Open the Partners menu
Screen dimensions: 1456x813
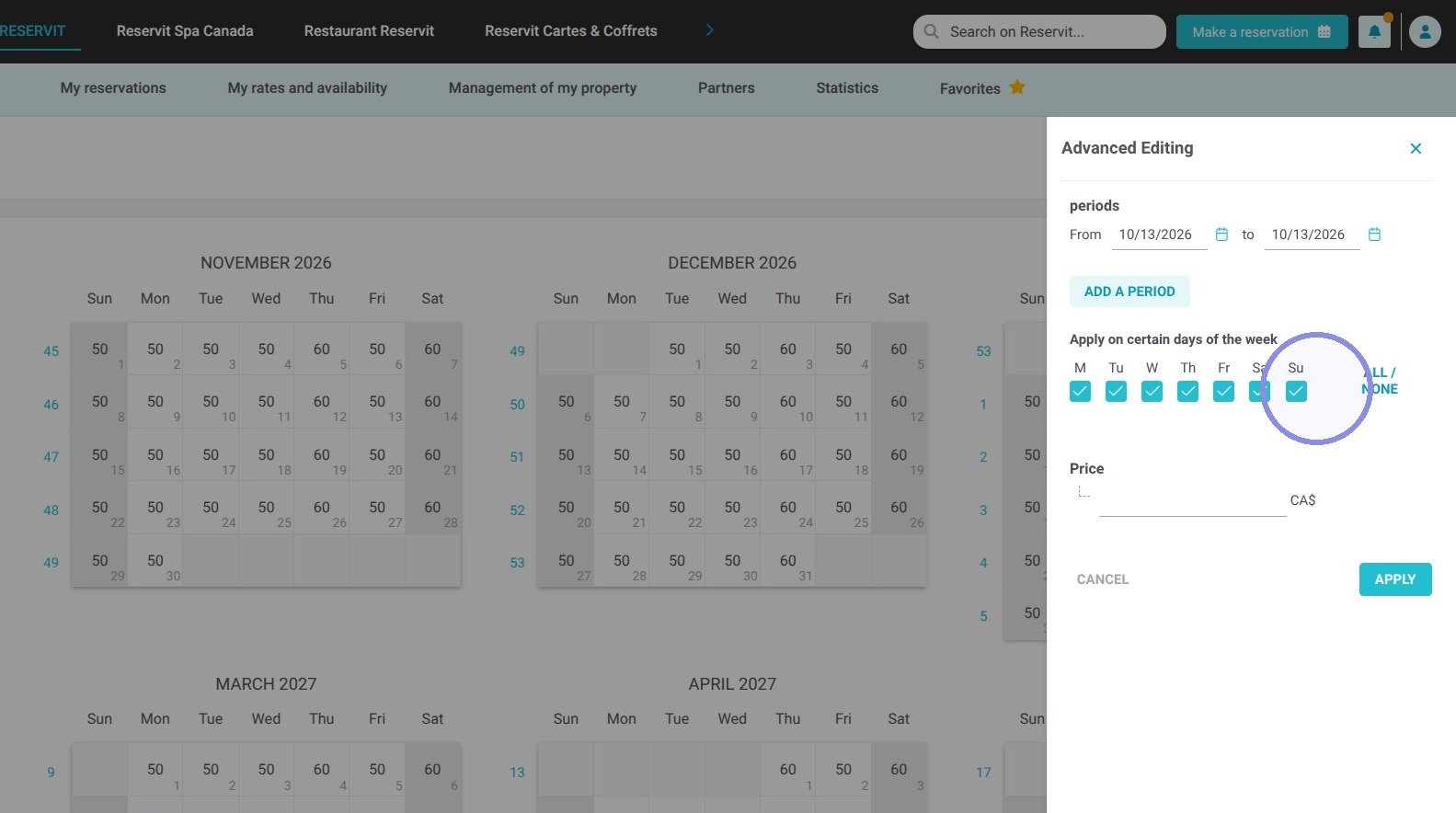[727, 88]
